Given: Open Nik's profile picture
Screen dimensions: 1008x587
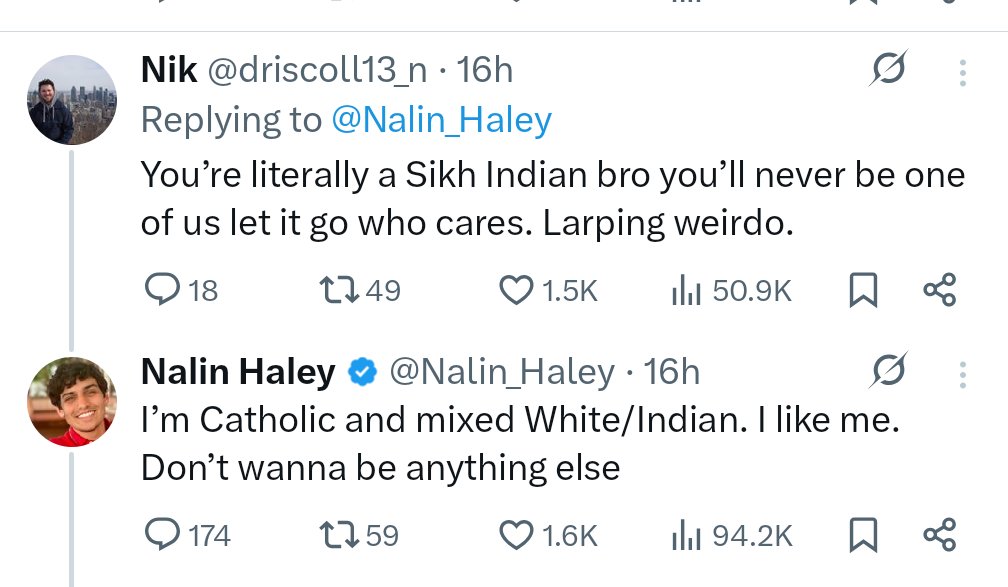Looking at the screenshot, I should click(x=72, y=99).
